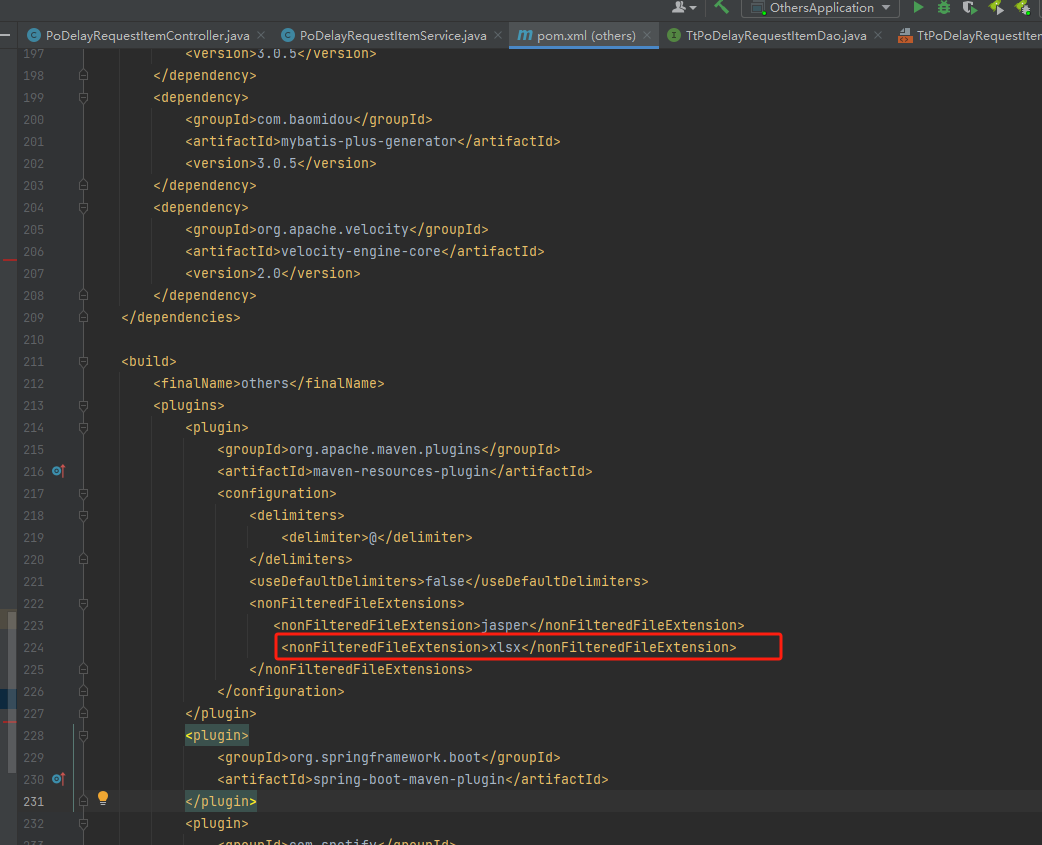Close the TtPoDelayRequestItemDao.java tab
Screen dimensions: 1042x845
pyautogui.click(x=878, y=35)
